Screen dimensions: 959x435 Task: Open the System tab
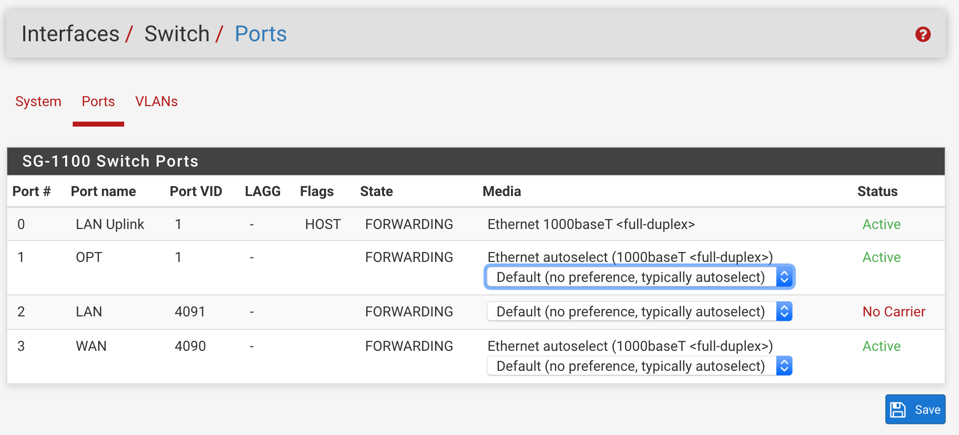click(38, 102)
